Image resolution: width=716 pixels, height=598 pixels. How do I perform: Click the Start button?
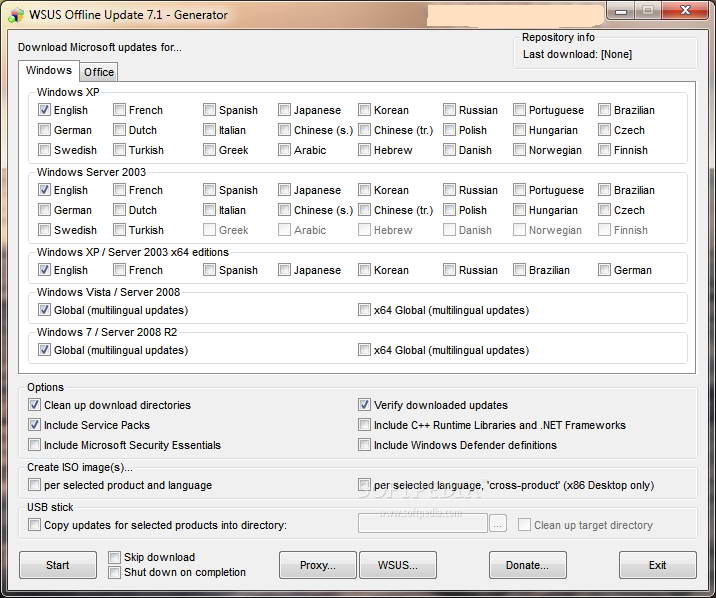coord(58,565)
